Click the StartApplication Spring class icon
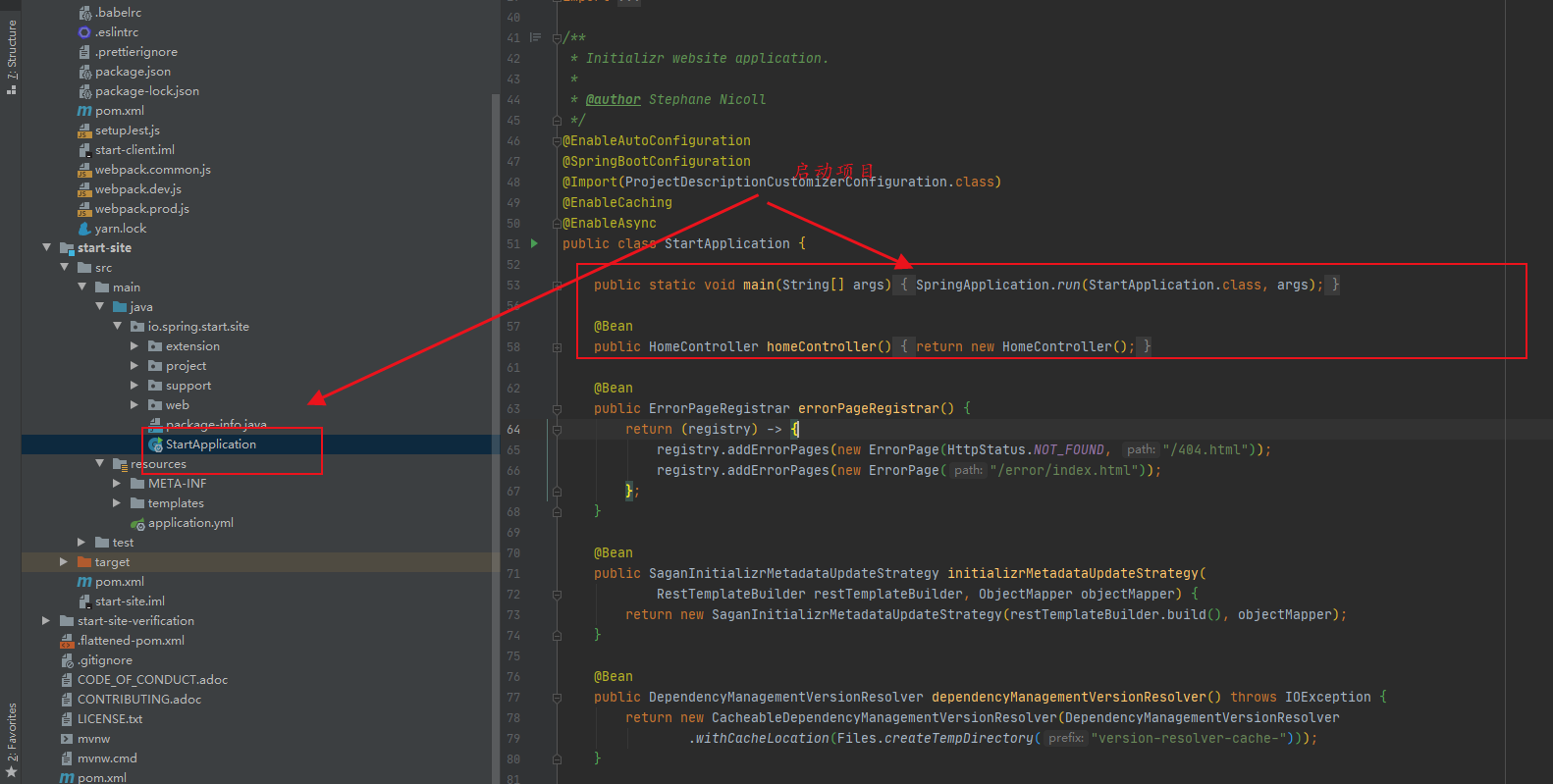1553x784 pixels. [155, 444]
